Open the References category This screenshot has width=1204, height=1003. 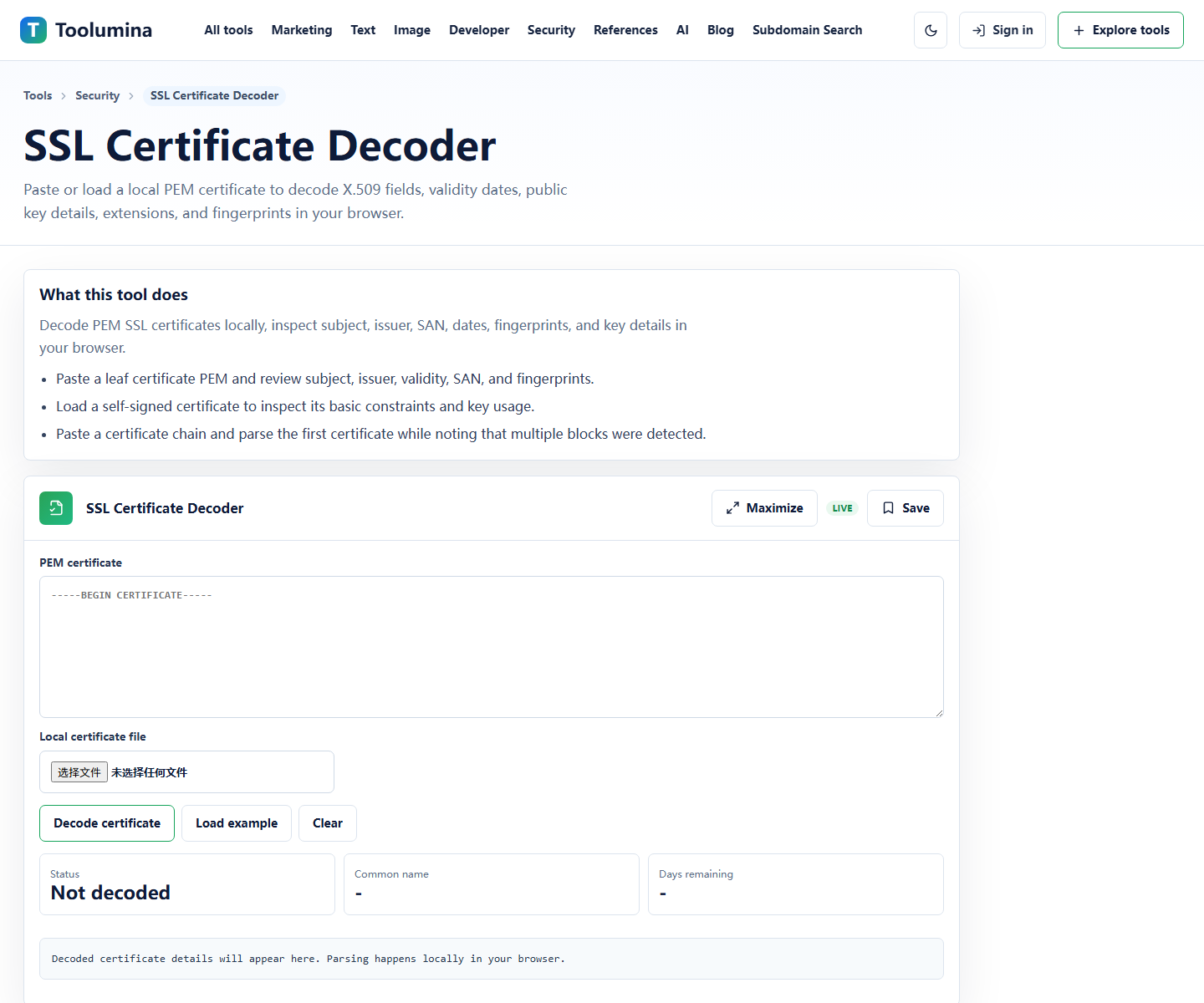(x=625, y=30)
